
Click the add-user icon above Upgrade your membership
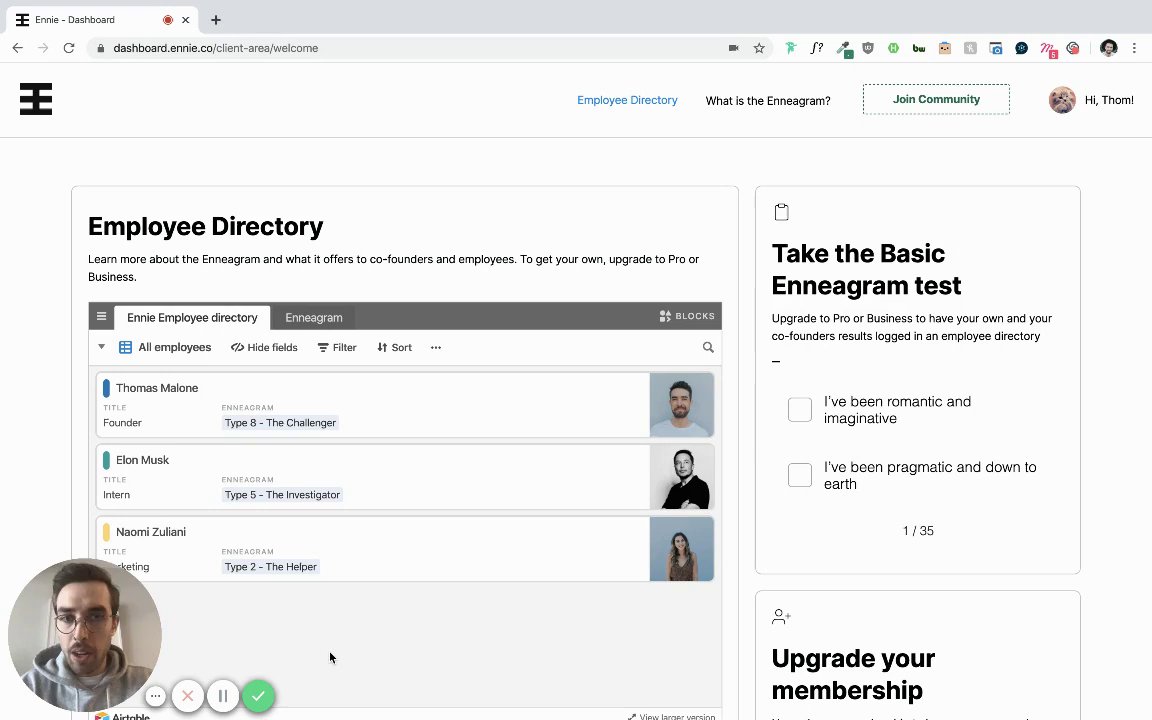tap(781, 616)
